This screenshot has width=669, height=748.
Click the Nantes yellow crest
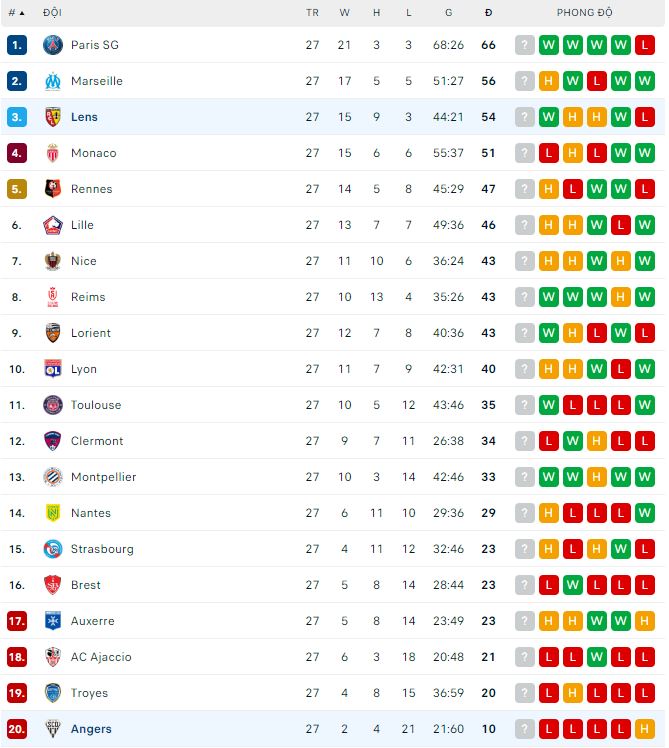coord(53,513)
